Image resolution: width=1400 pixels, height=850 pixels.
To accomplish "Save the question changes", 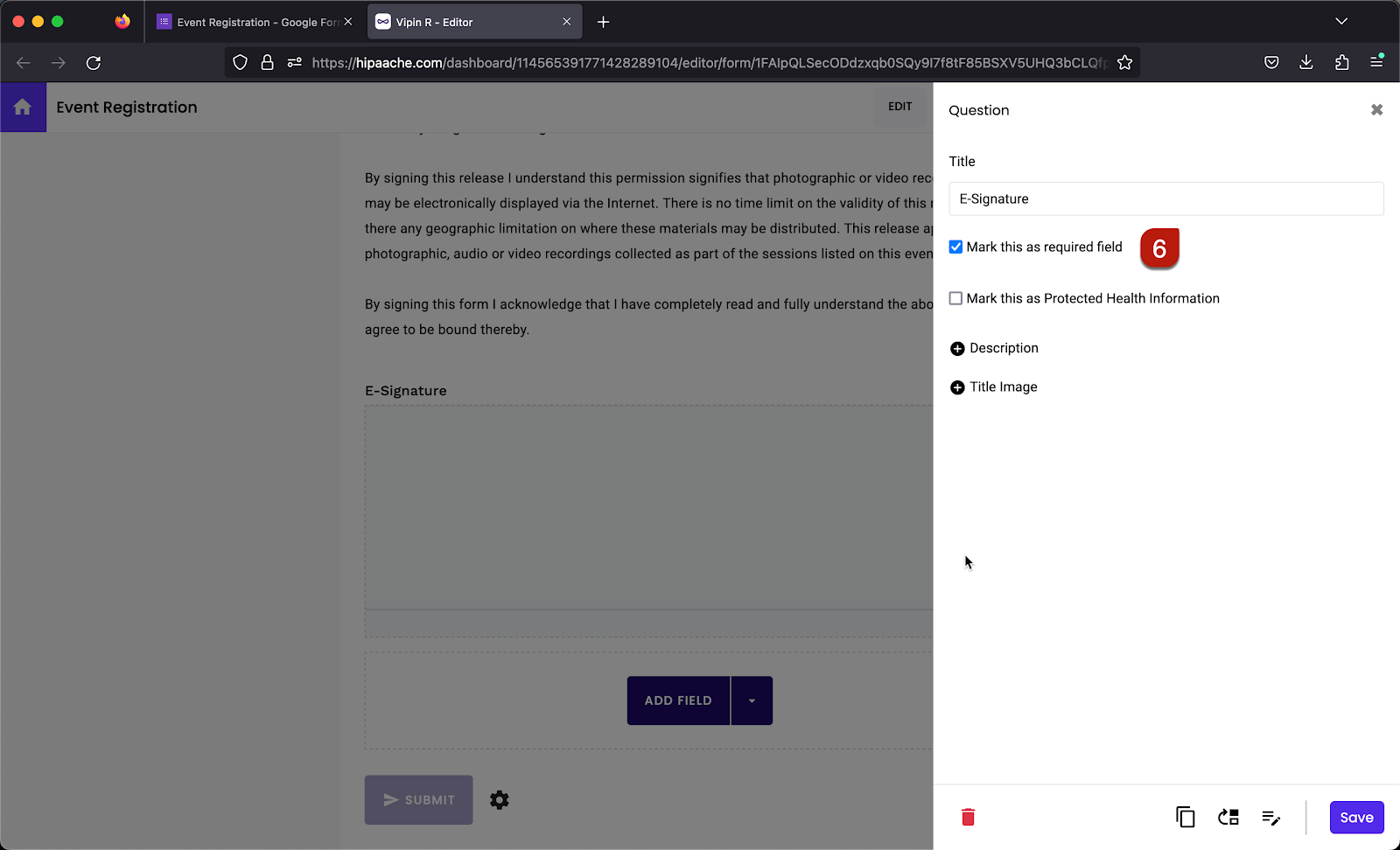I will (x=1355, y=817).
